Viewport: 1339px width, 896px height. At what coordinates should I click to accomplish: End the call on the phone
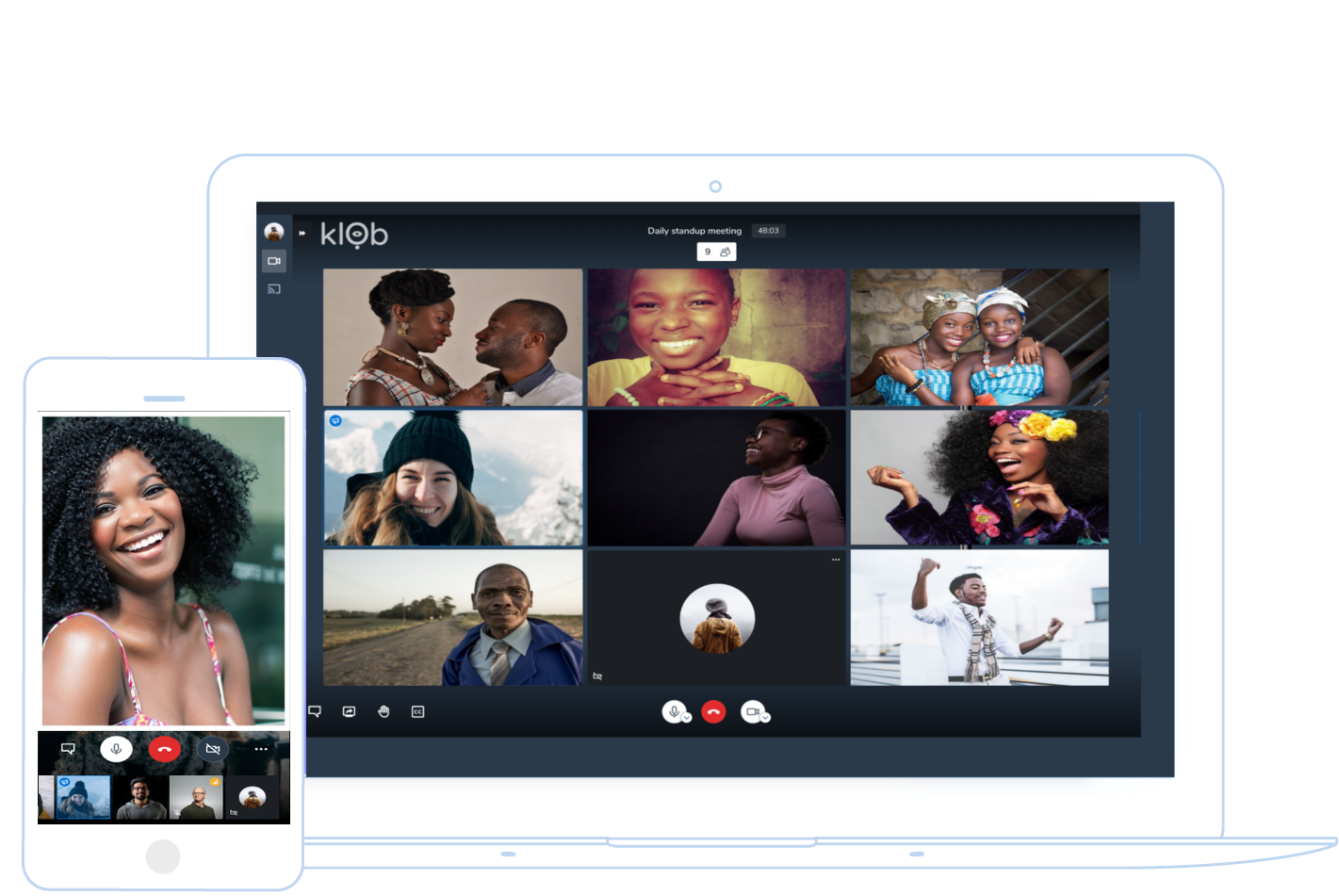coord(164,749)
